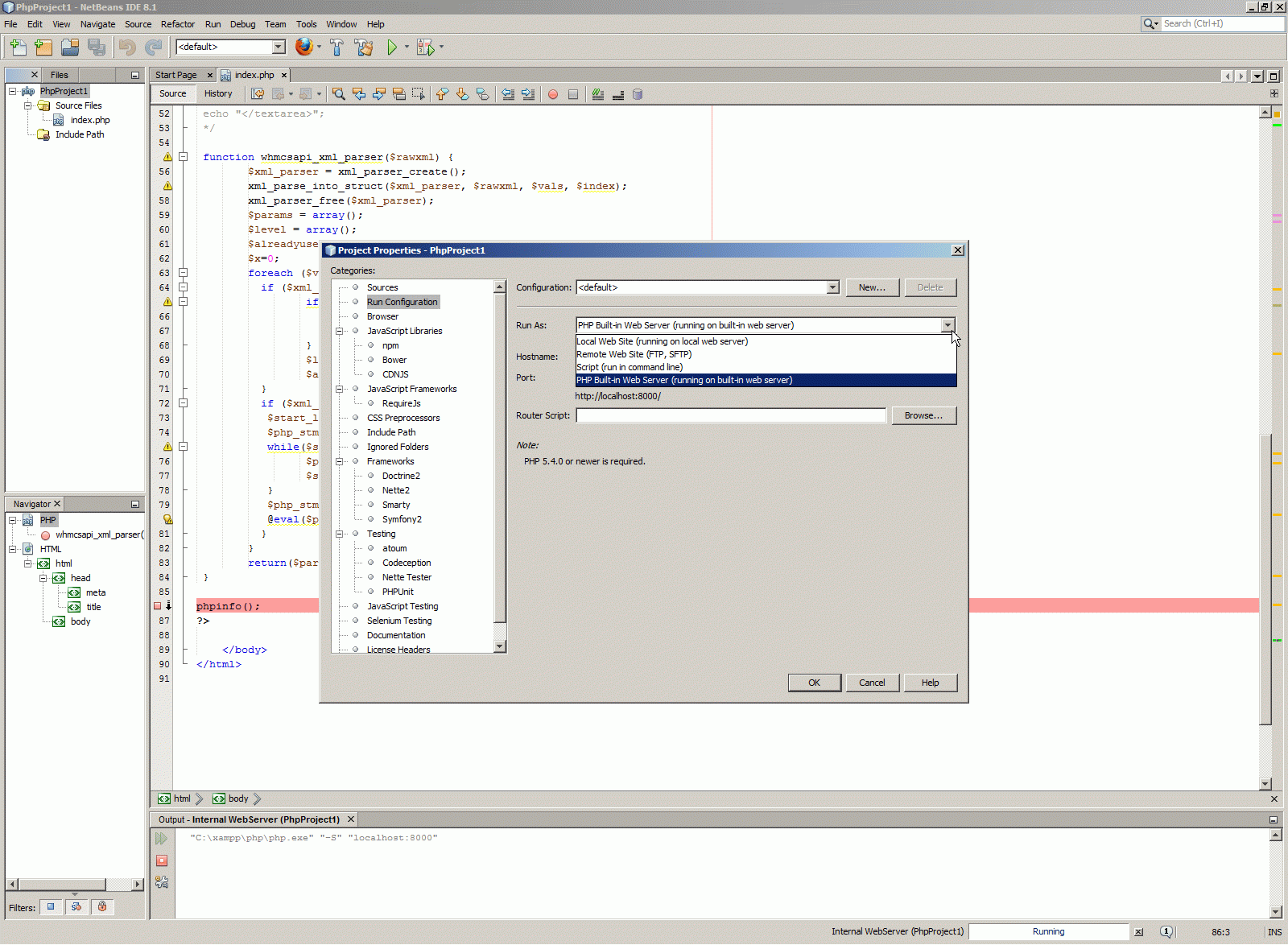This screenshot has width=1288, height=945.
Task: Start macro recording with the red circle
Action: [x=553, y=94]
